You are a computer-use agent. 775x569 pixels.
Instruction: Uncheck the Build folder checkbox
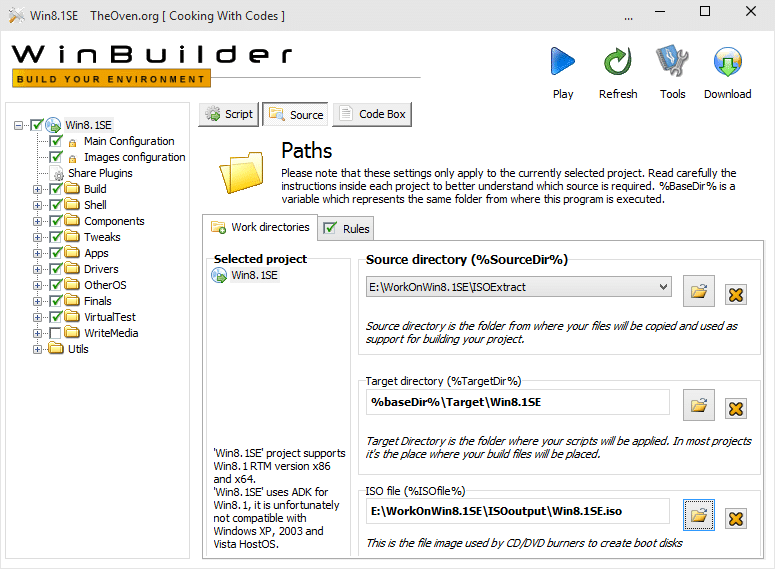coord(56,189)
